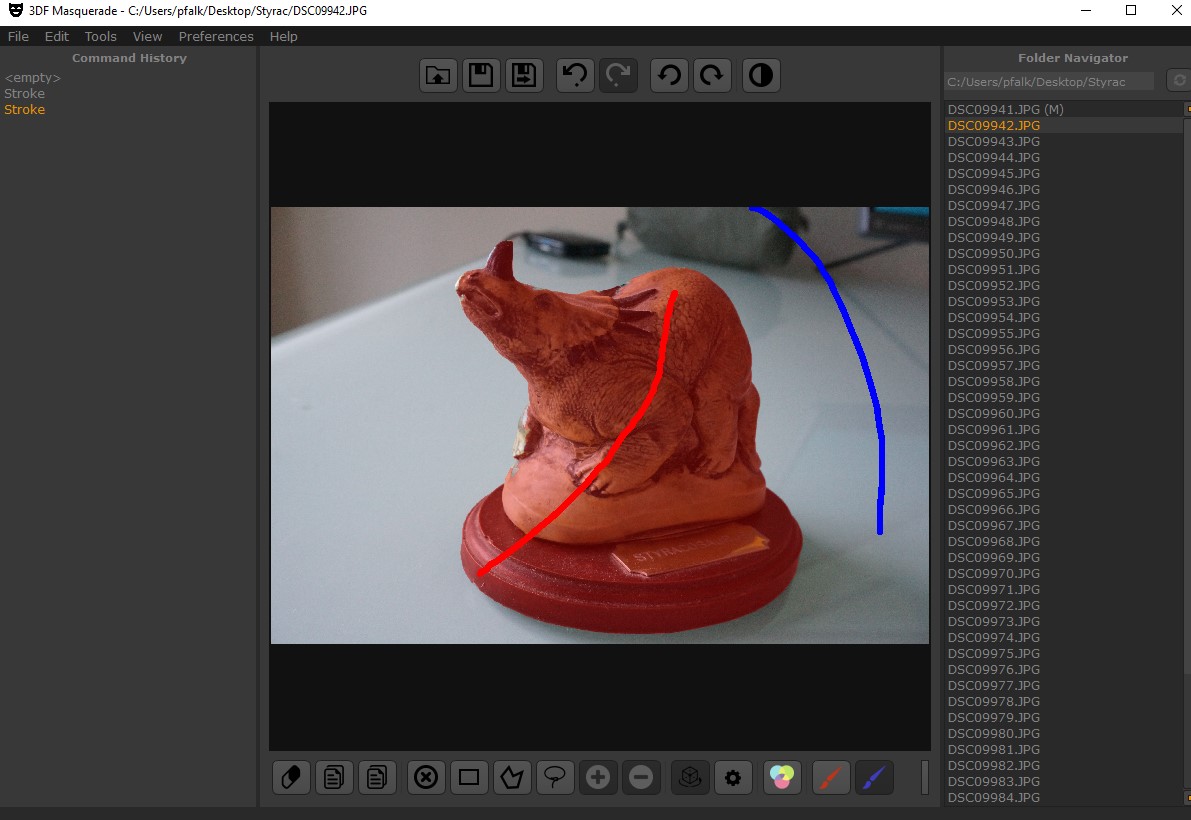The image size is (1191, 820).
Task: Select the eraser tool
Action: [291, 777]
